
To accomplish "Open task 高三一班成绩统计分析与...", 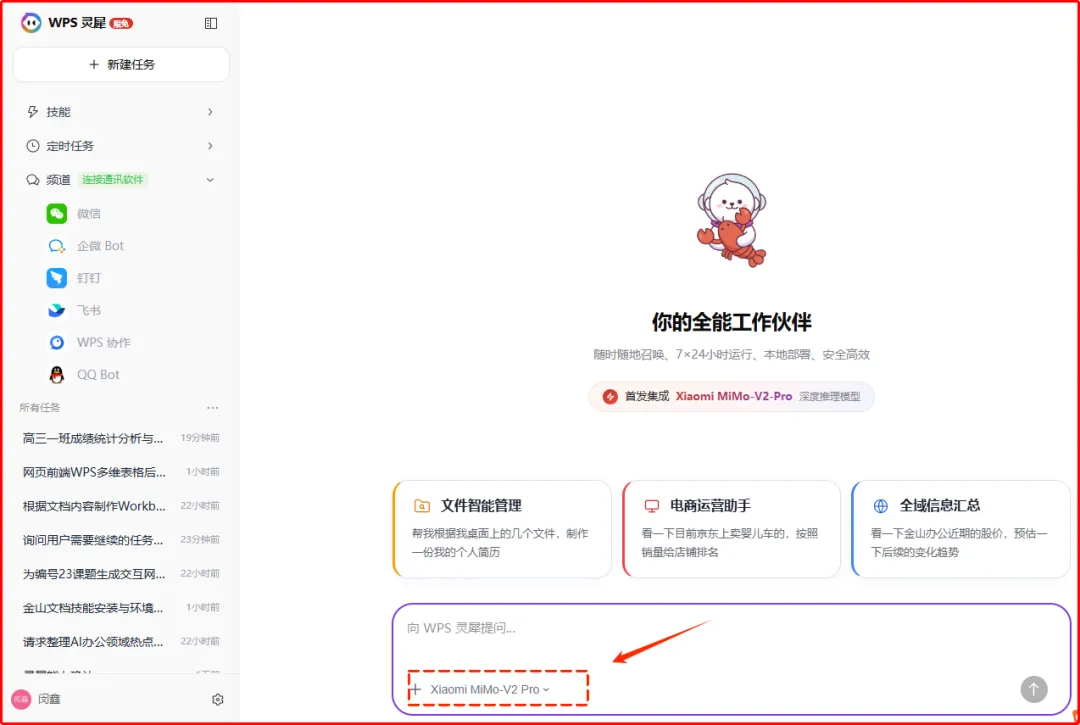I will coord(121,438).
